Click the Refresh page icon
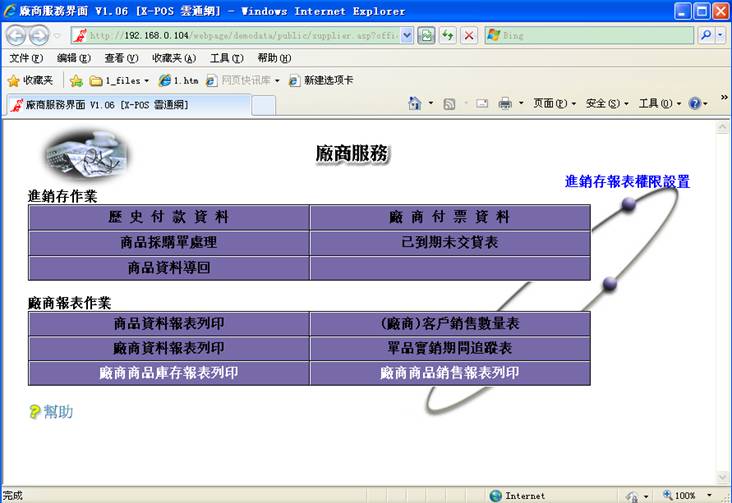This screenshot has width=732, height=503. coord(448,35)
